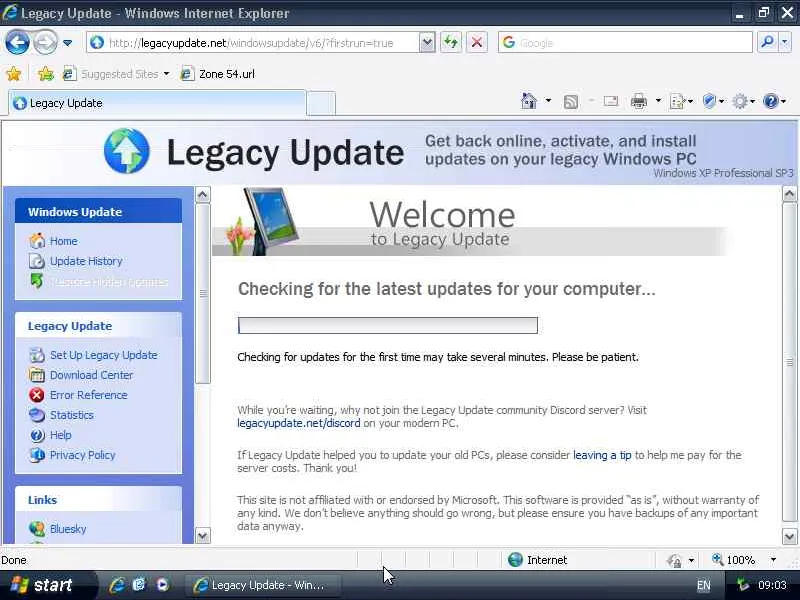Open the Privacy Policy link
This screenshot has height=600, width=800.
point(82,455)
